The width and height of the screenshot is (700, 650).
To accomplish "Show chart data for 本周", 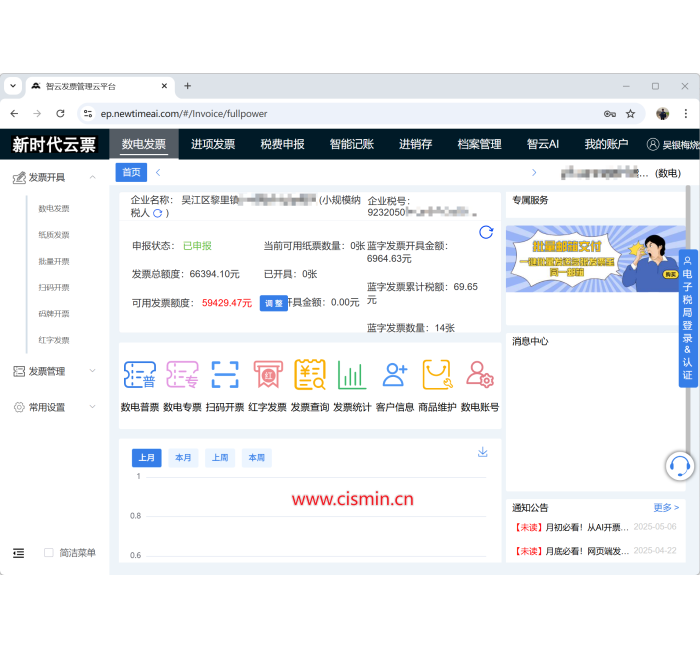I will tap(257, 458).
